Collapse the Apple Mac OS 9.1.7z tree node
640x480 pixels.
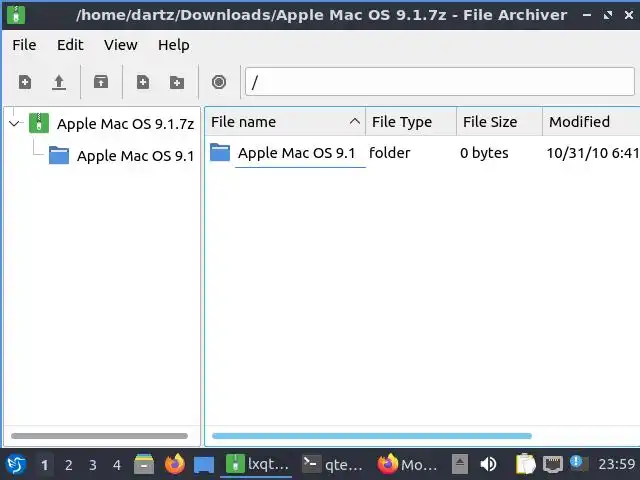14,123
